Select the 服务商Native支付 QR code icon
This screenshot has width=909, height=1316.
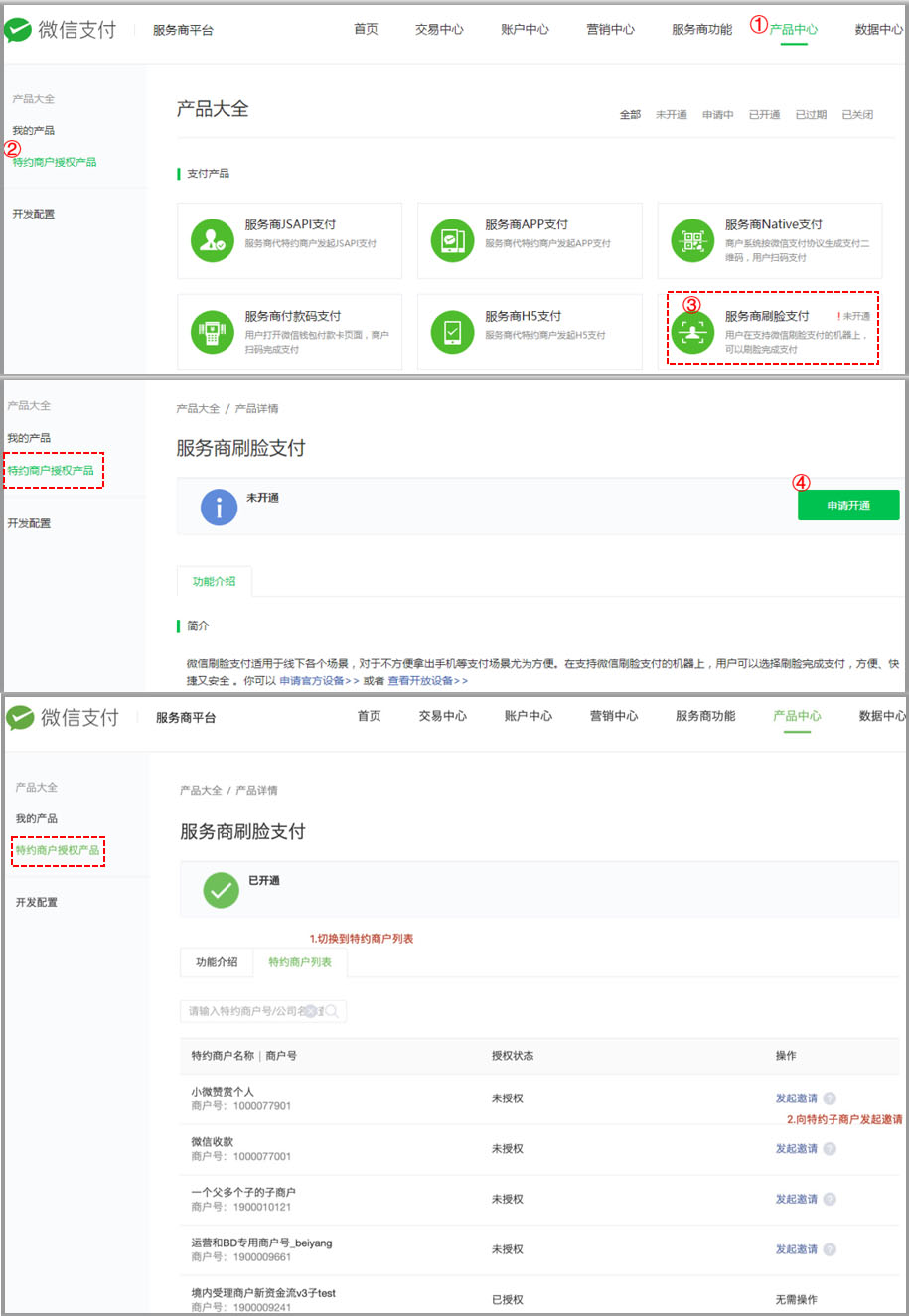[692, 240]
